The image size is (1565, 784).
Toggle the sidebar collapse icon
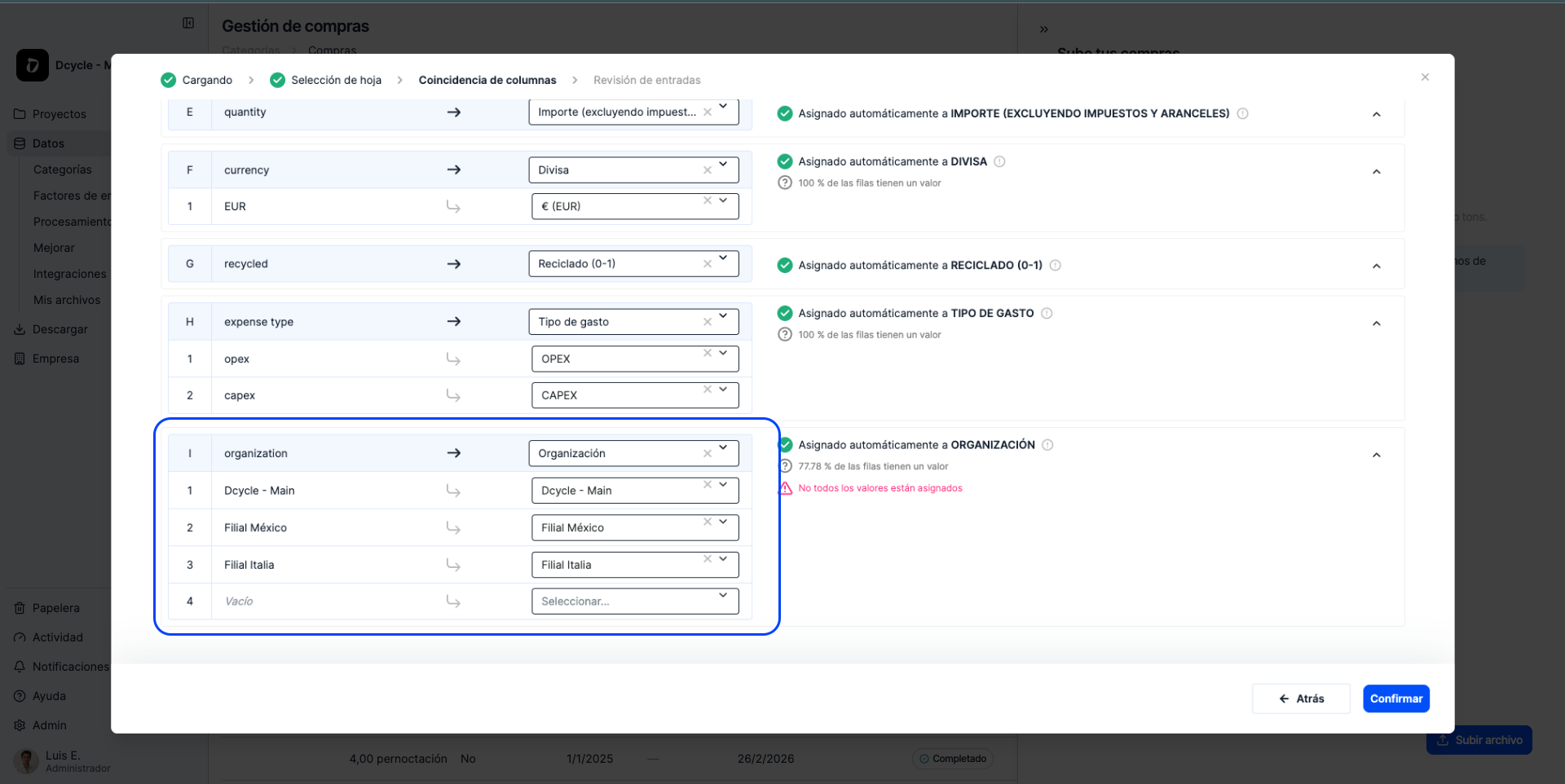tap(188, 23)
